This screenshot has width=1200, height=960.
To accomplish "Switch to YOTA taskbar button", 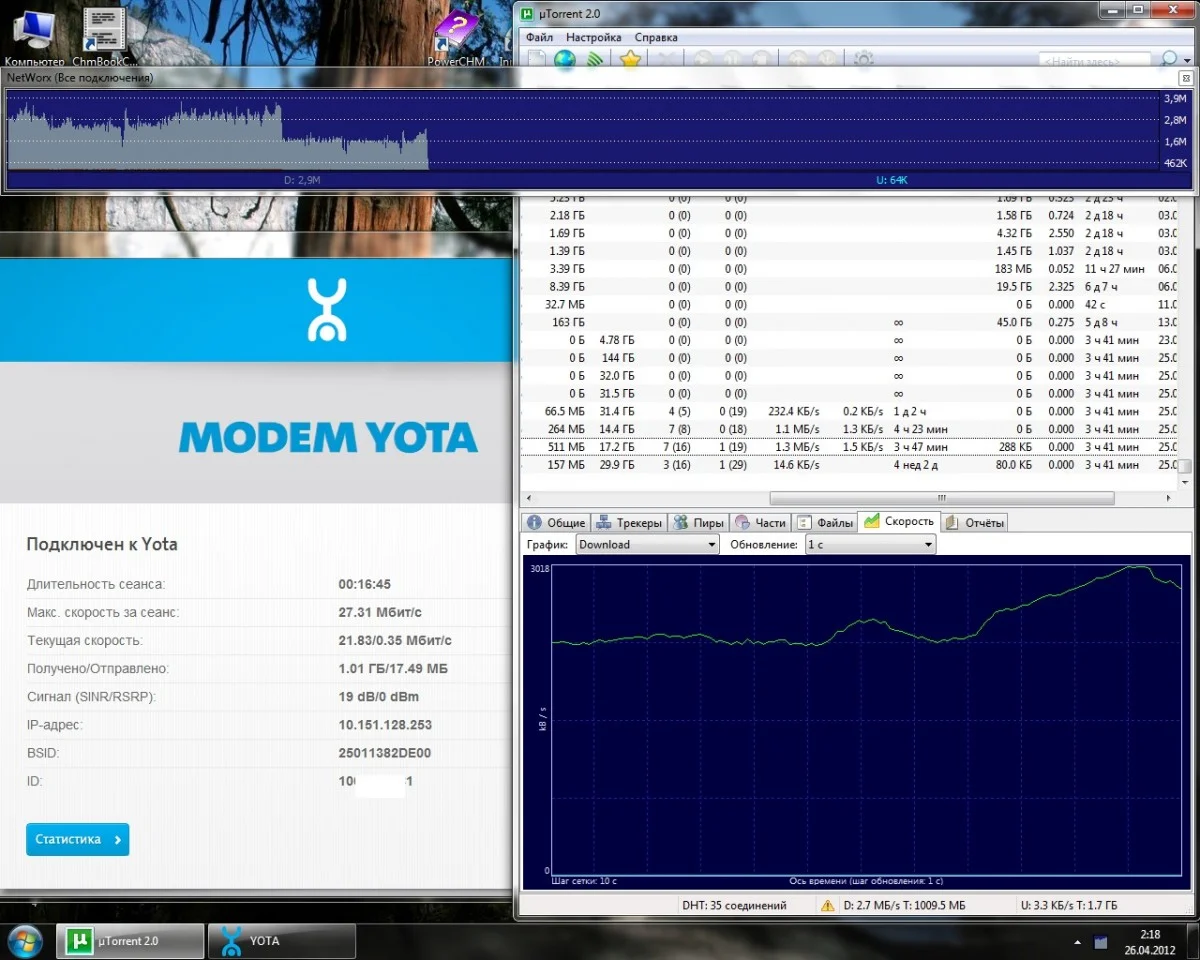I will point(282,941).
